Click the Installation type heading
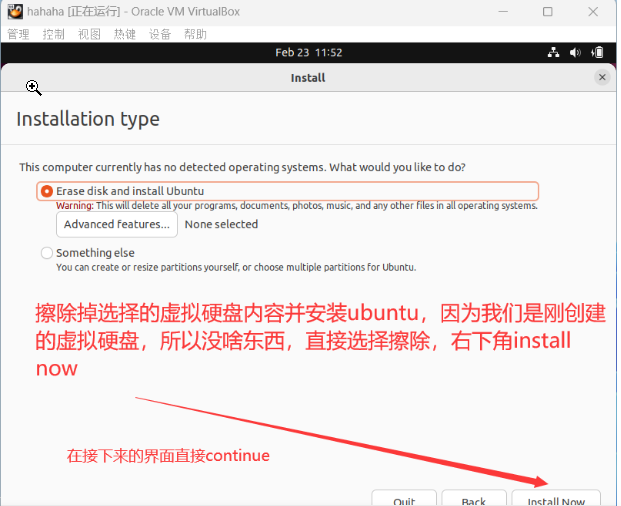This screenshot has height=506, width=621. click(x=88, y=119)
